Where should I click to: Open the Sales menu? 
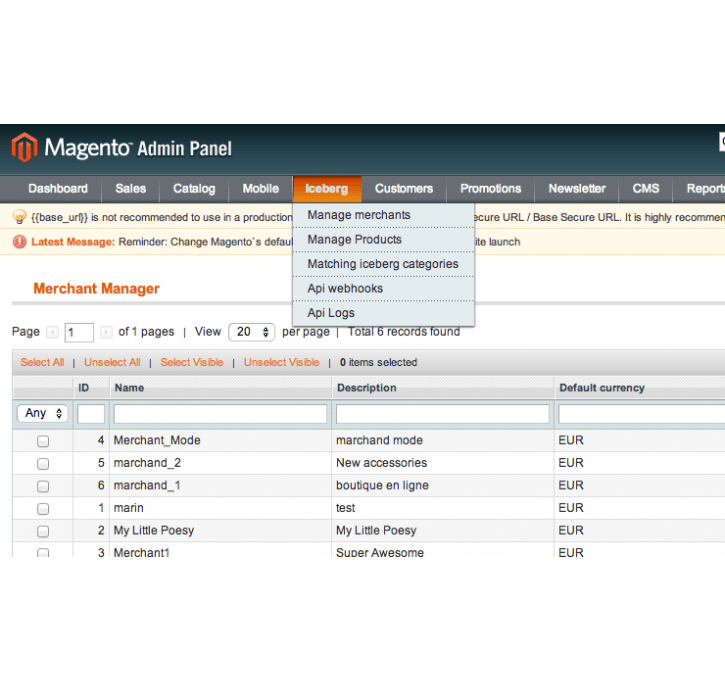[130, 189]
